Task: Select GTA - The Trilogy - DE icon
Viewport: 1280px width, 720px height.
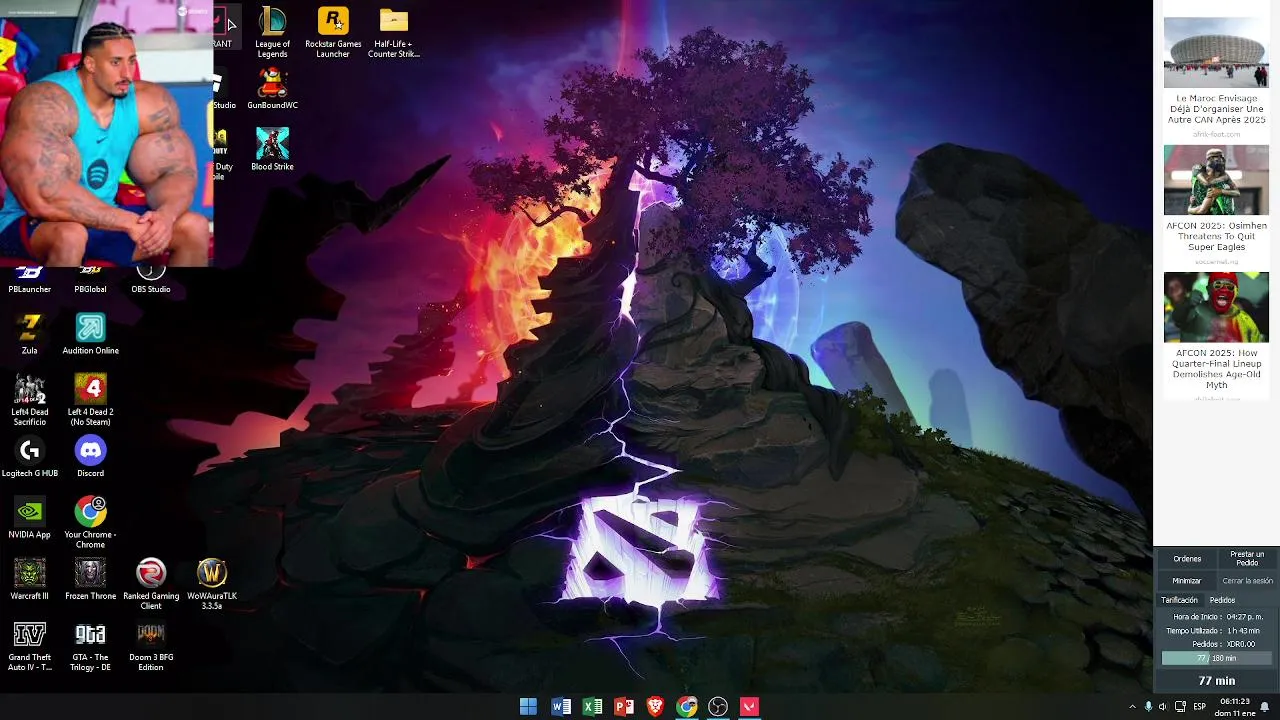Action: coord(90,646)
